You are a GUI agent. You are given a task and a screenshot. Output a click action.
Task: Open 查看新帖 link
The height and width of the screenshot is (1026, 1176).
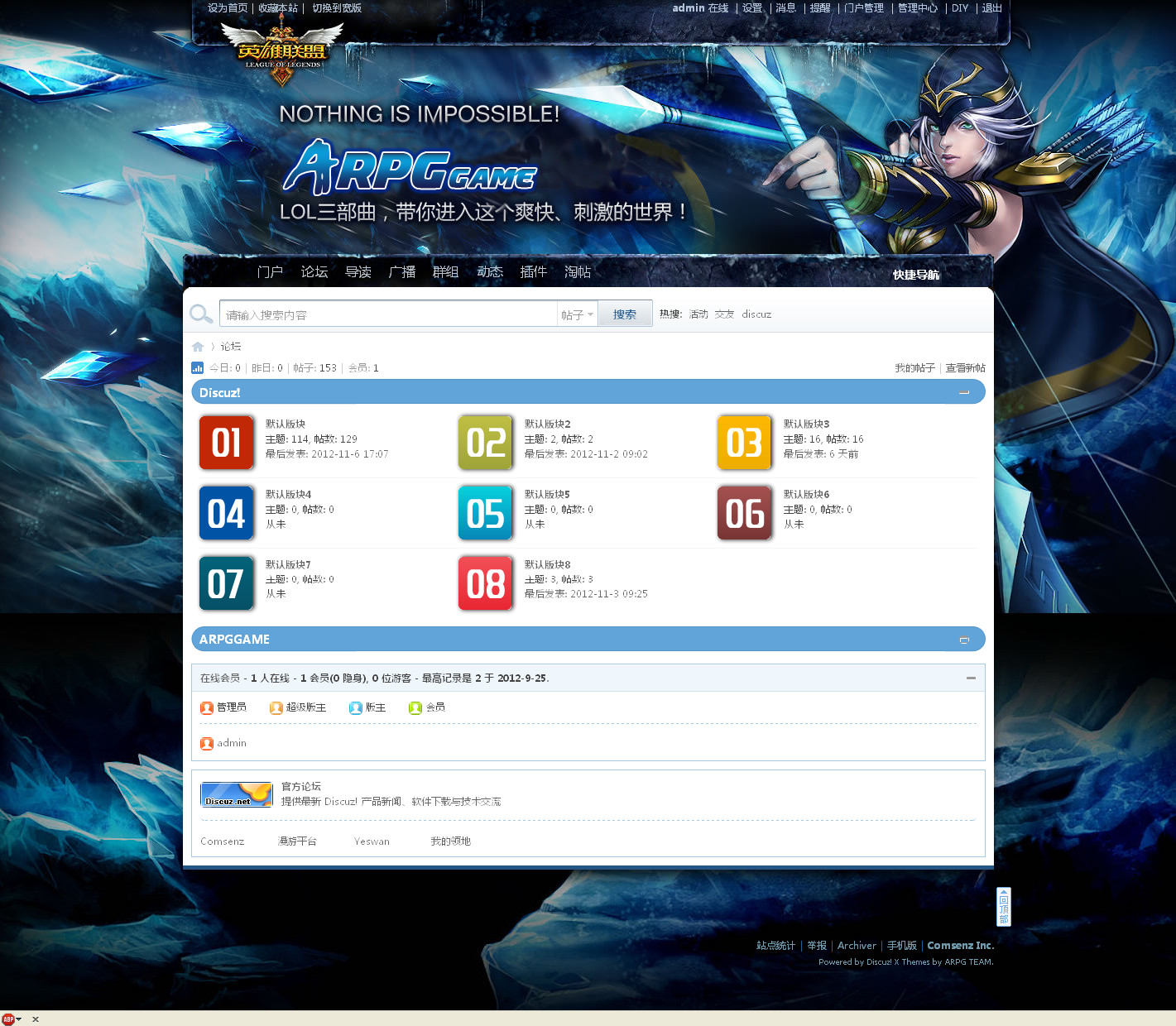pos(966,368)
